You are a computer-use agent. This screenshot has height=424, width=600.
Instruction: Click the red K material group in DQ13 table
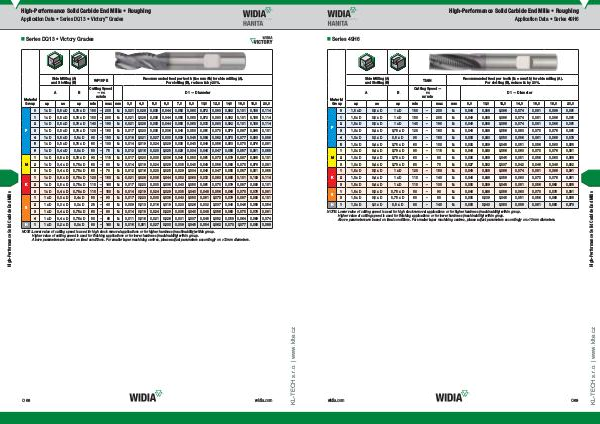coord(26,184)
